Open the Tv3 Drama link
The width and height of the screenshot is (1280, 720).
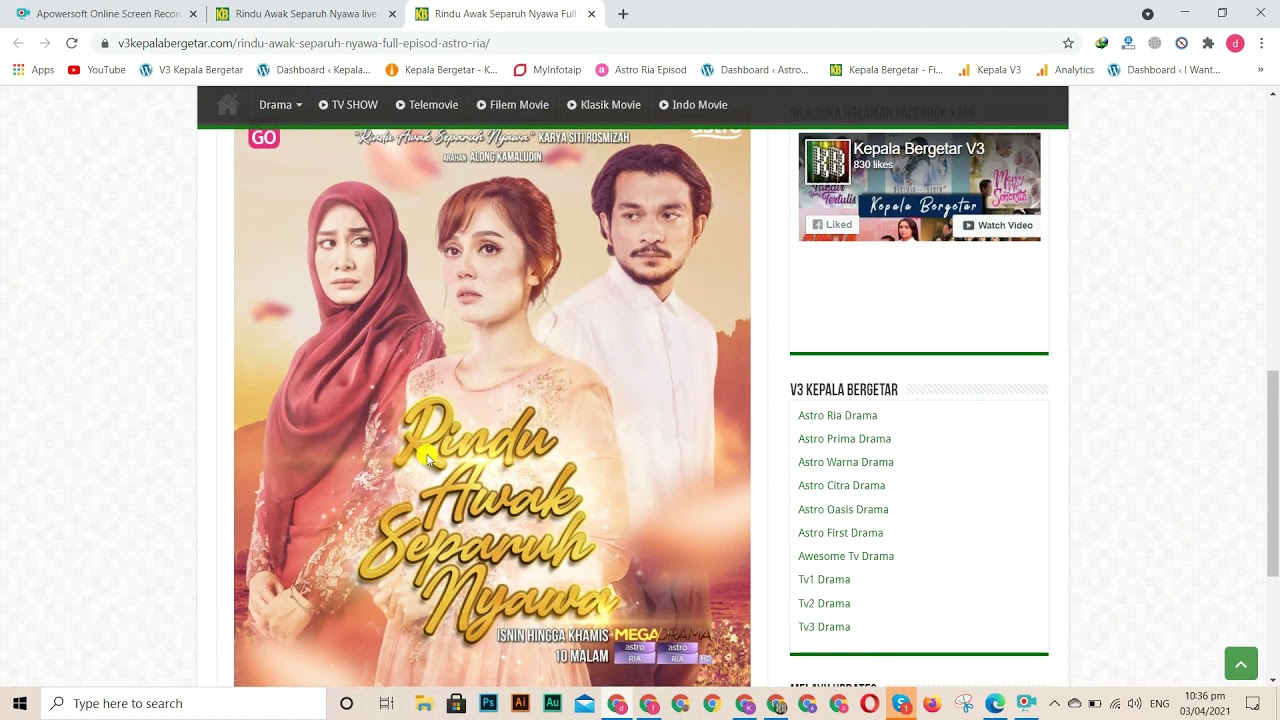pos(824,627)
